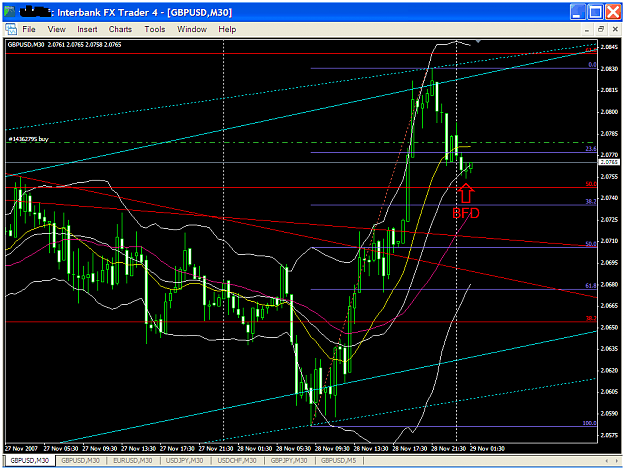Open the Tools menu
This screenshot has height=470, width=625.
(155, 29)
